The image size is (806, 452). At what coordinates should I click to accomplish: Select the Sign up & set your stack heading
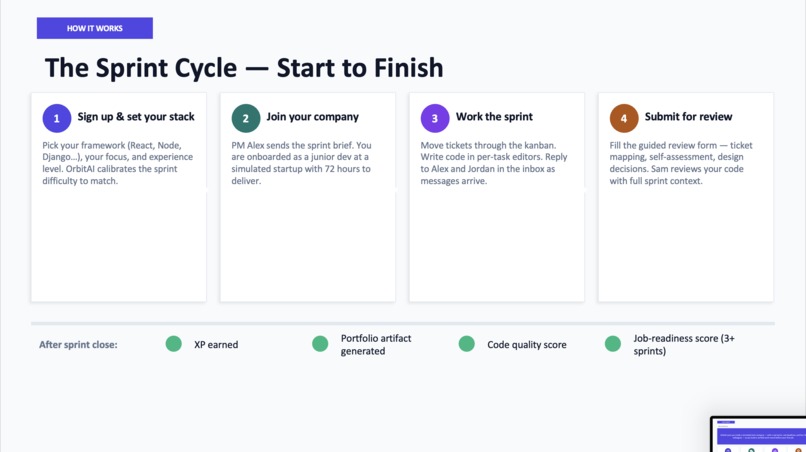coord(136,117)
